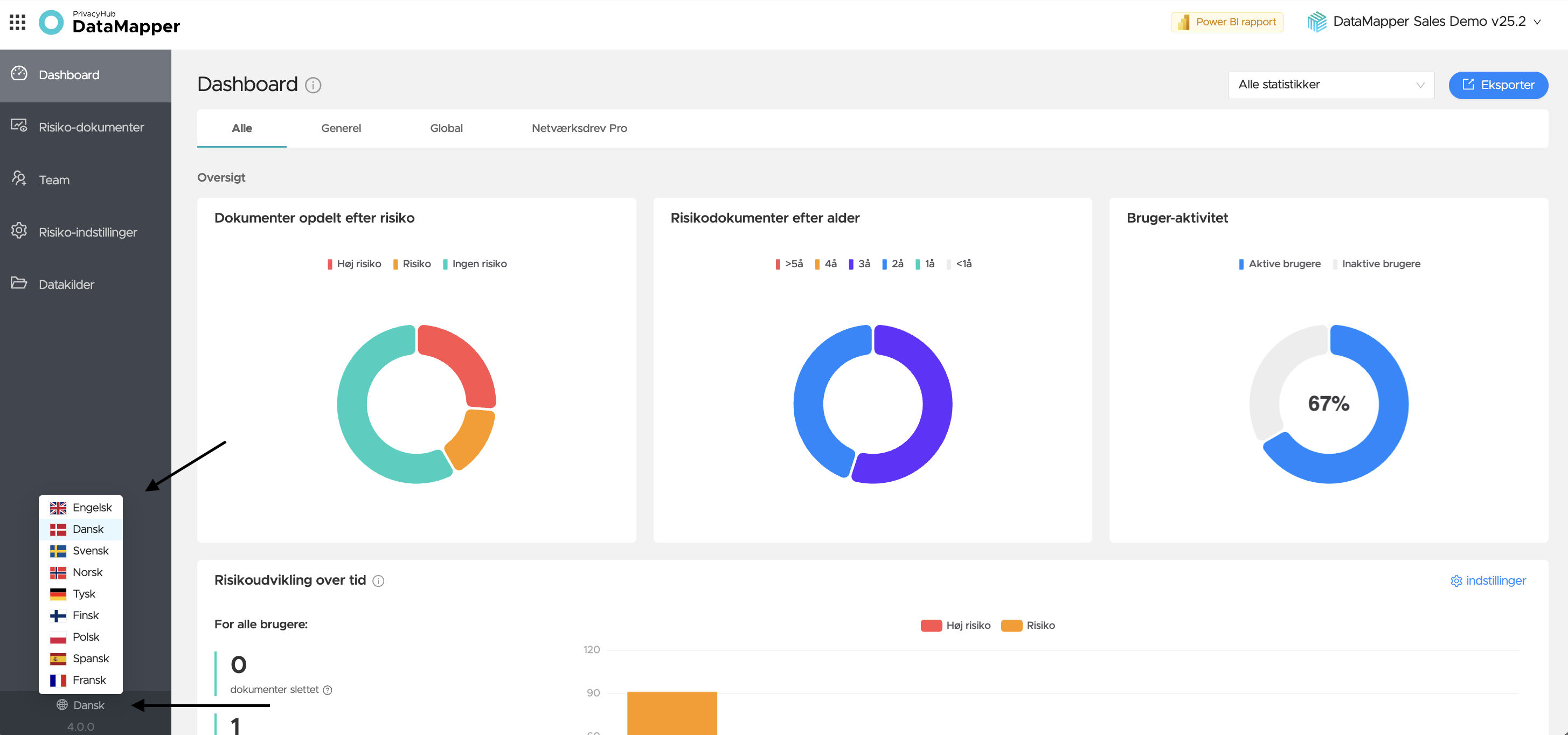Open the Dansk language selector at bottom
Viewport: 1568px width, 735px height.
[x=81, y=705]
